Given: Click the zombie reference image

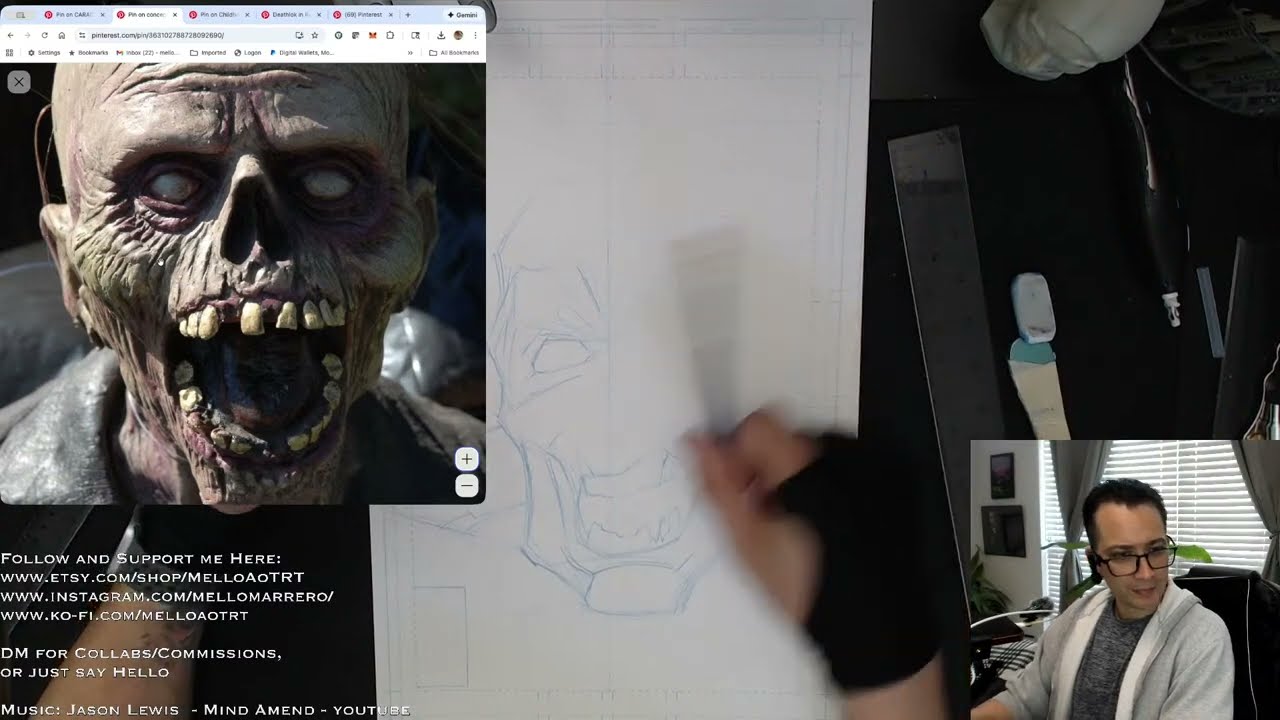Looking at the screenshot, I should (242, 283).
